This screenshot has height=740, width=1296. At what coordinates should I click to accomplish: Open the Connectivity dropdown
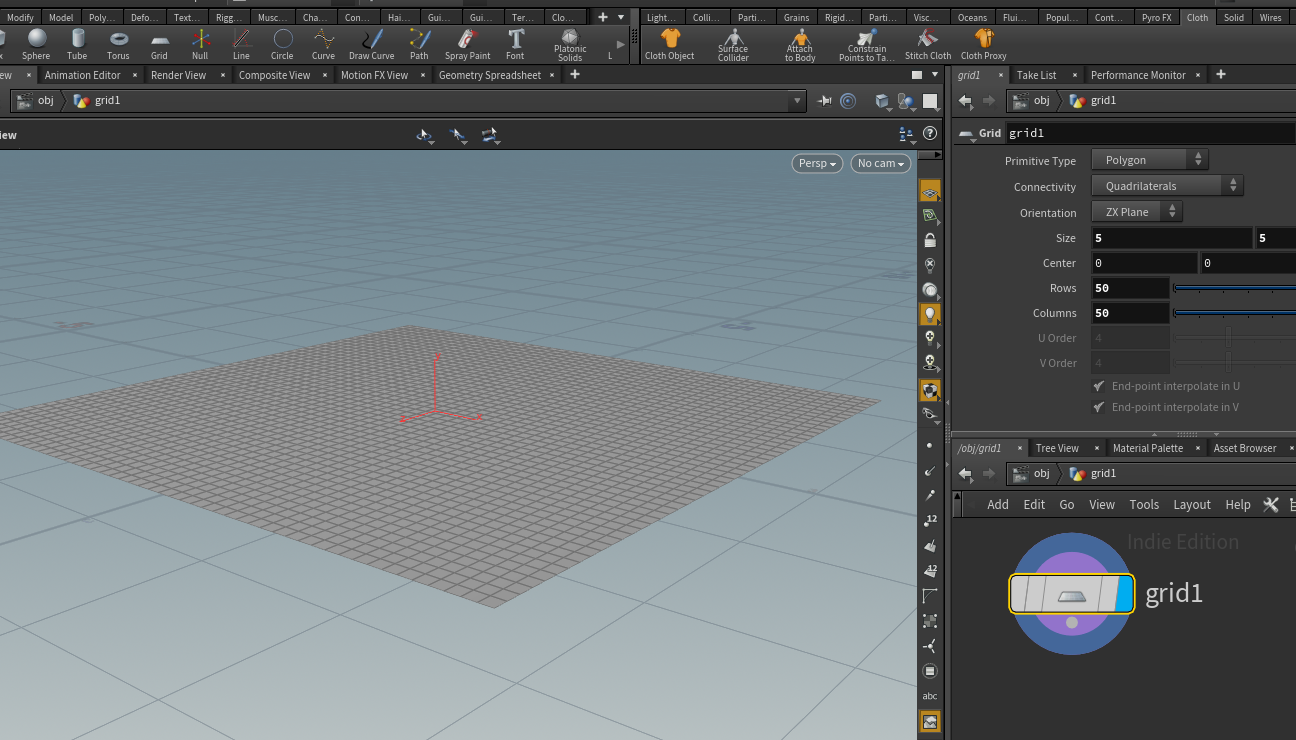coord(1167,186)
